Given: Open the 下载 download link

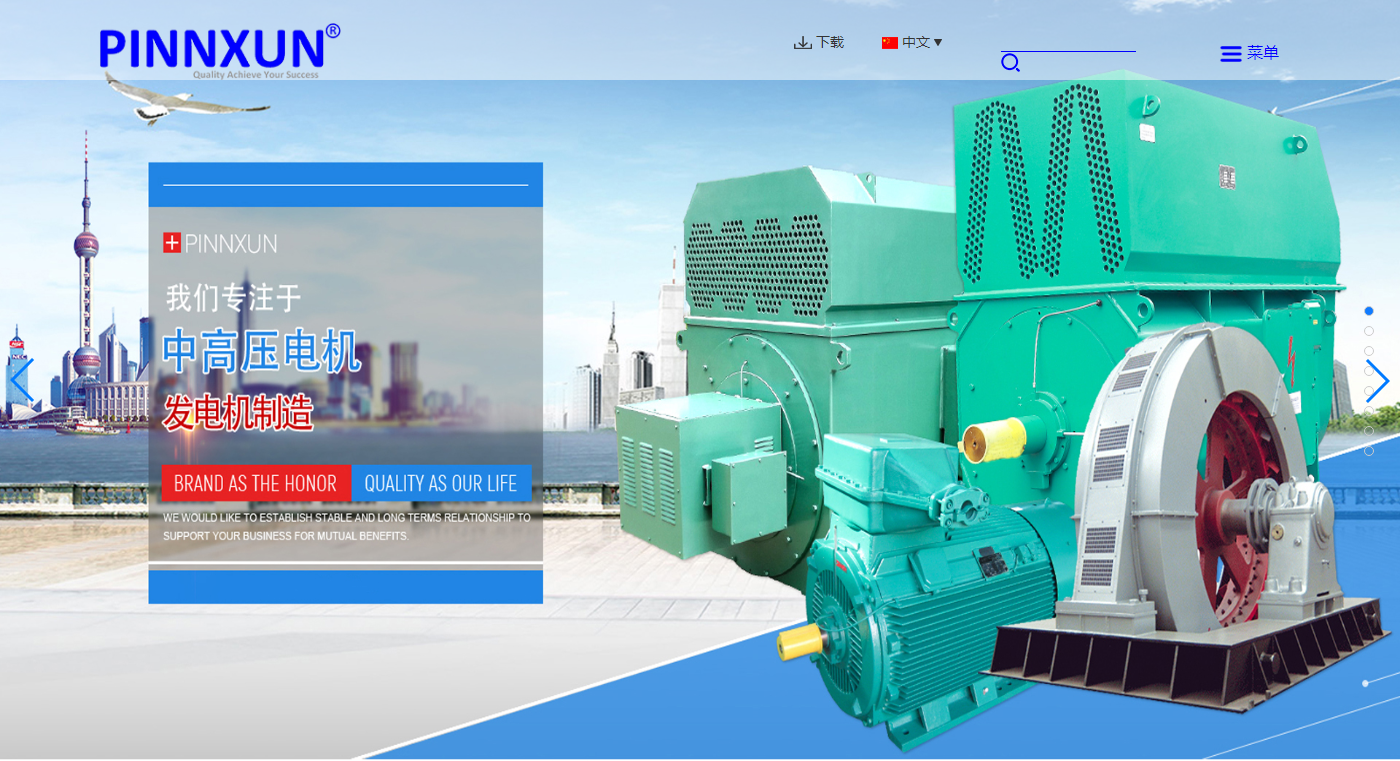Looking at the screenshot, I should [x=830, y=42].
